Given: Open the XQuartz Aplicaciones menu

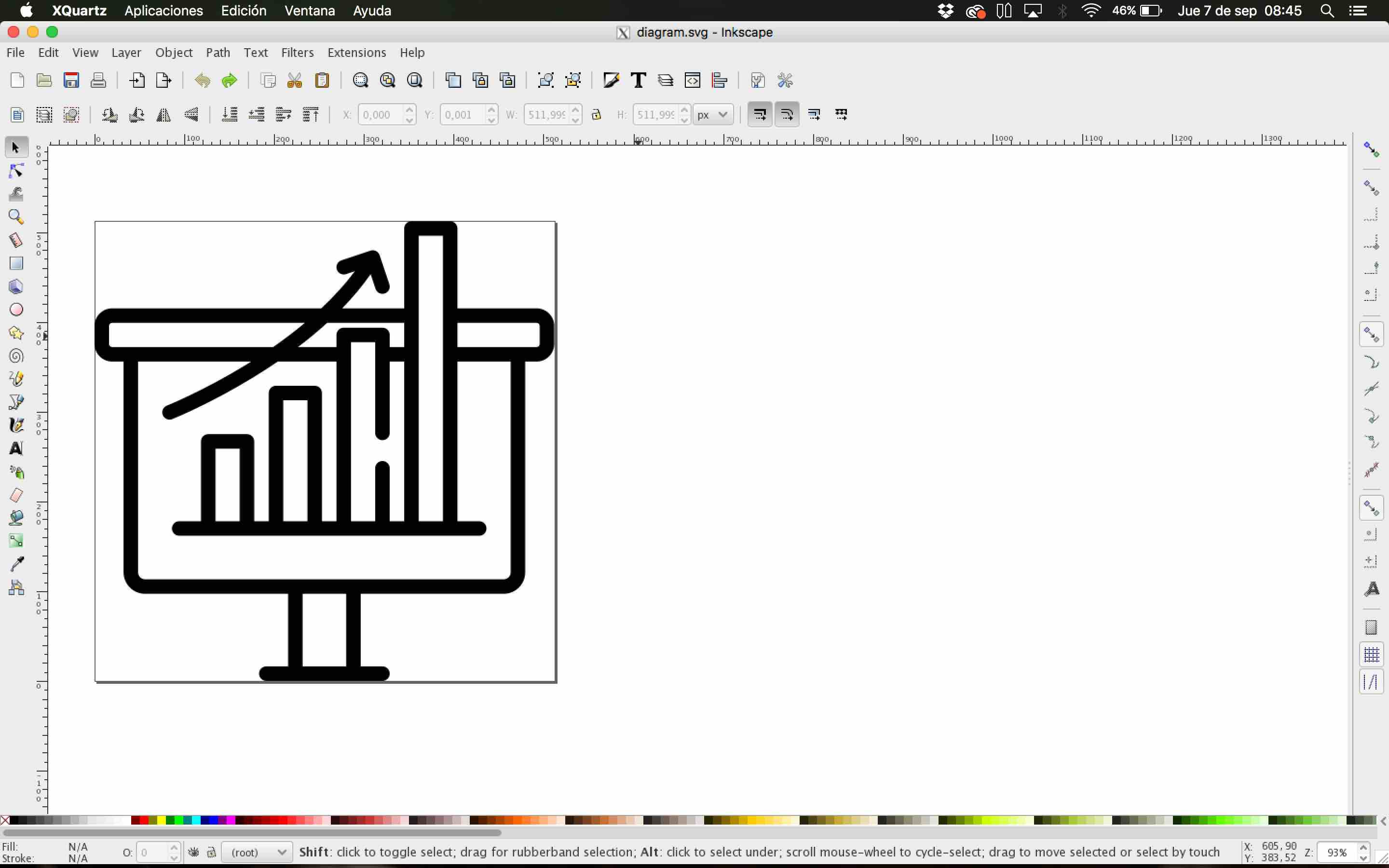Looking at the screenshot, I should pos(163,11).
